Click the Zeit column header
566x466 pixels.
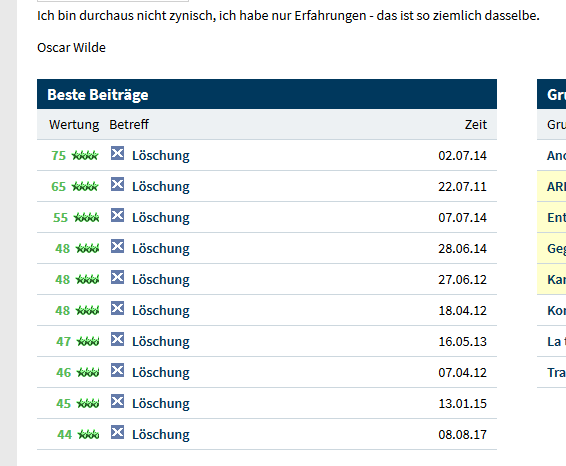[x=476, y=125]
